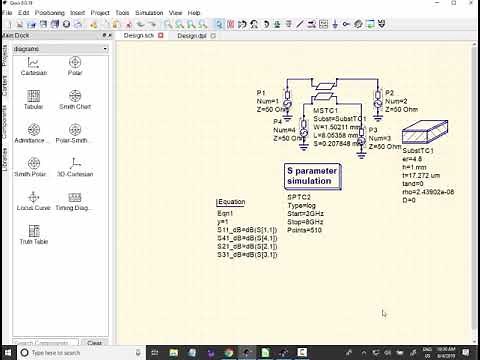Click the Print toolbar icon
Image resolution: width=480 pixels, height=360 pixels.
click(x=78, y=24)
